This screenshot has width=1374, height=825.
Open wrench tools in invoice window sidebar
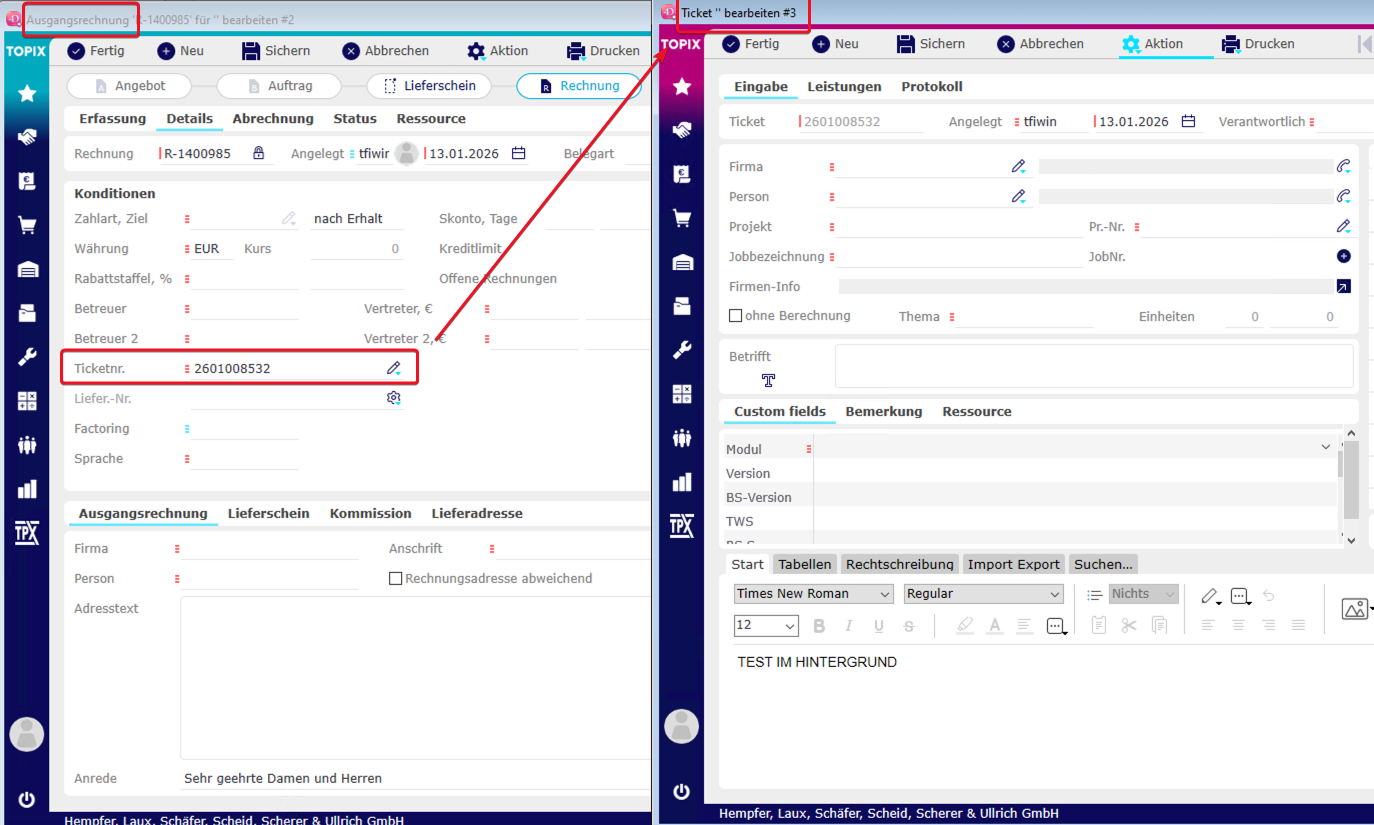pos(27,357)
